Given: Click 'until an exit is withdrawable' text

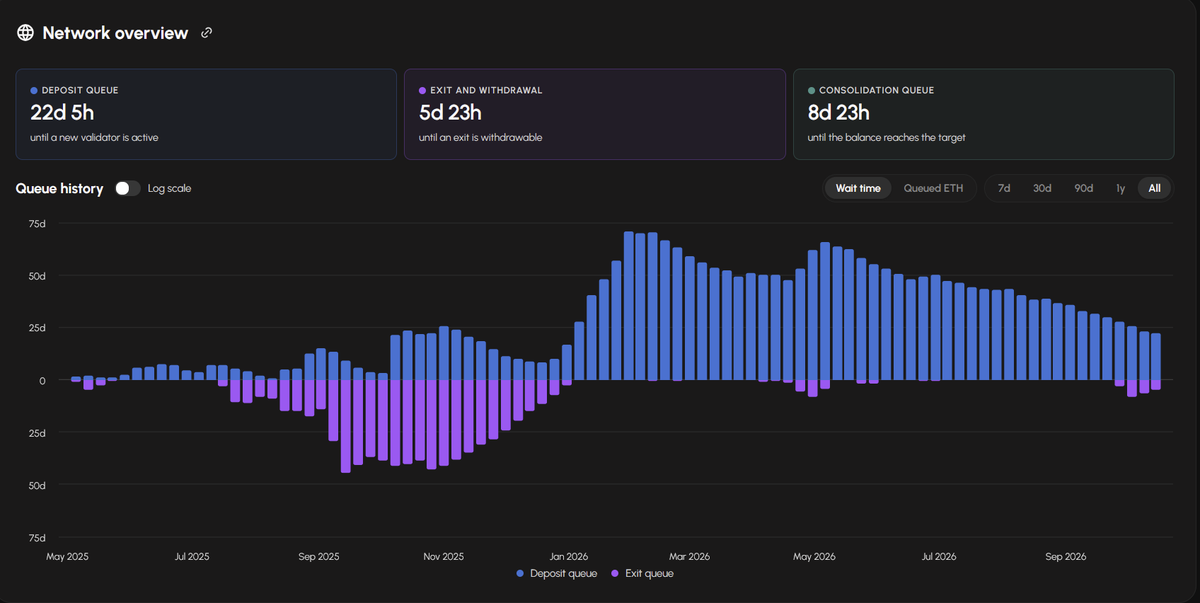Looking at the screenshot, I should pyautogui.click(x=481, y=137).
